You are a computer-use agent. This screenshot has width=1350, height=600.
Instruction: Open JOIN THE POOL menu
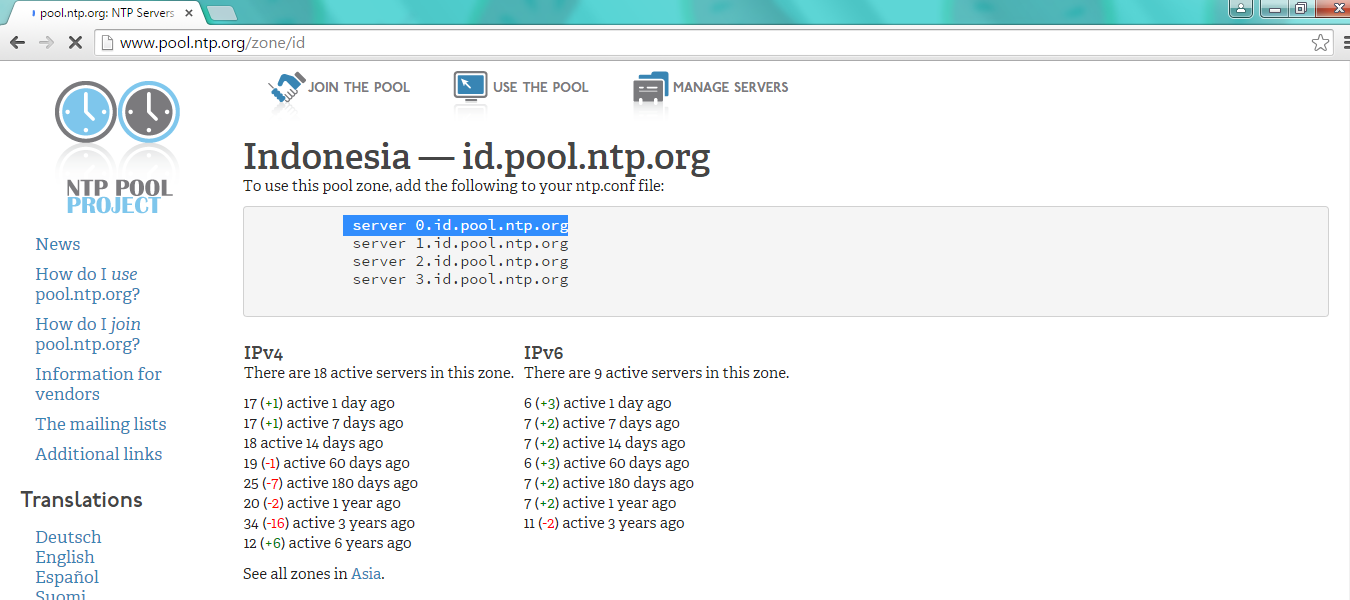[x=359, y=87]
